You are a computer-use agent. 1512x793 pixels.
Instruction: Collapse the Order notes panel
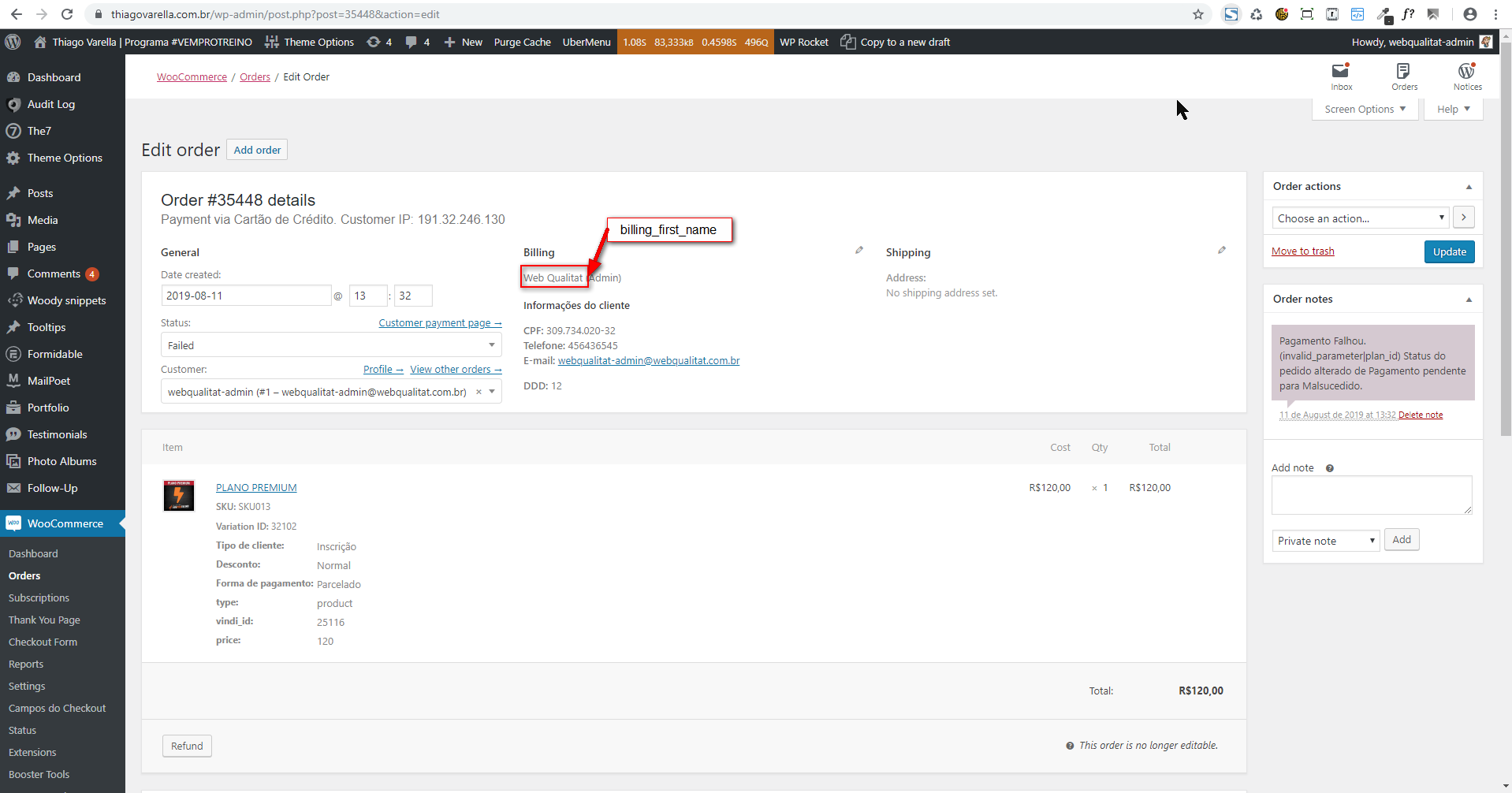(1469, 300)
